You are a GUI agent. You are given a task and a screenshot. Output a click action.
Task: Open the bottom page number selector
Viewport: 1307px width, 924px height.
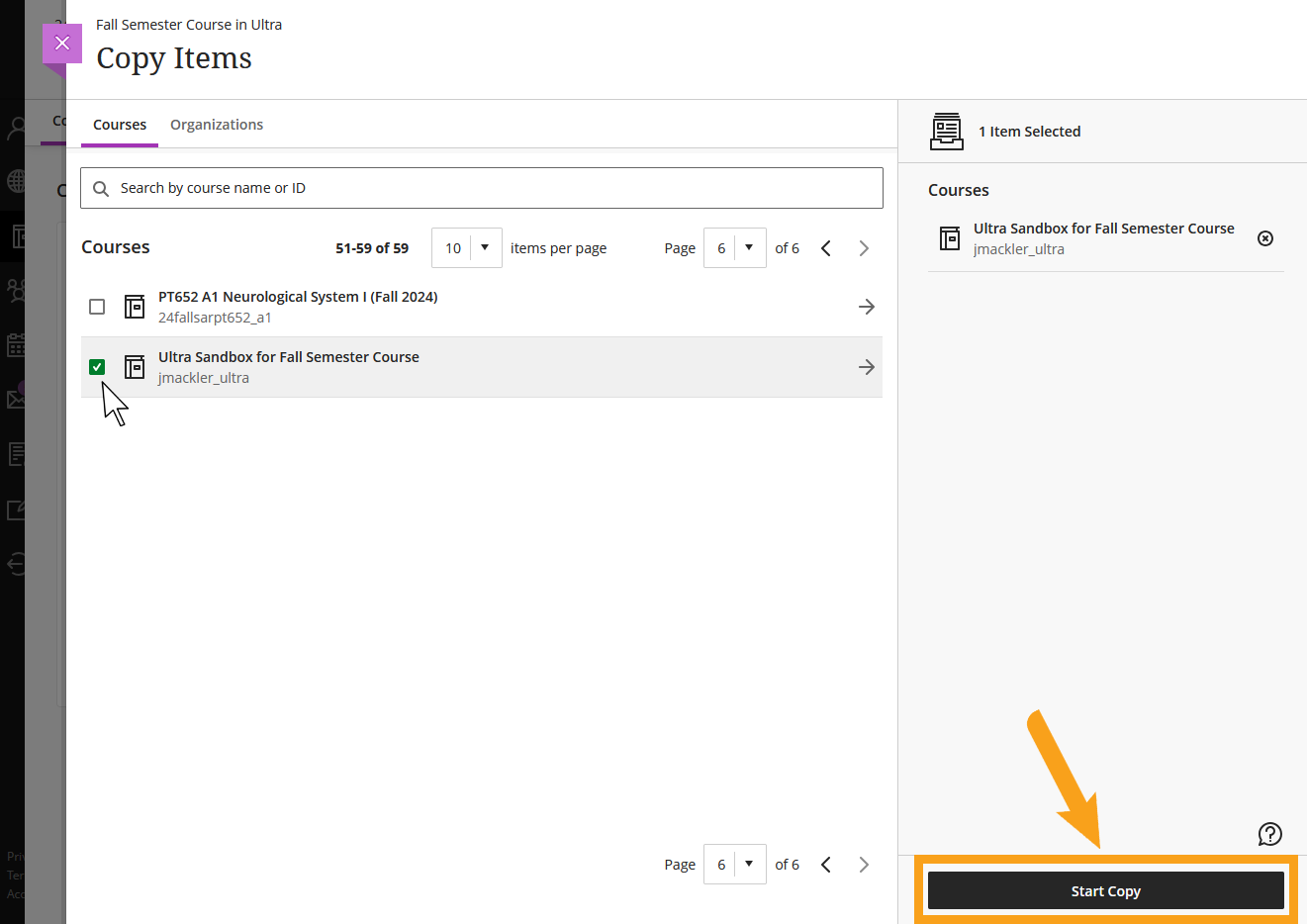point(734,864)
